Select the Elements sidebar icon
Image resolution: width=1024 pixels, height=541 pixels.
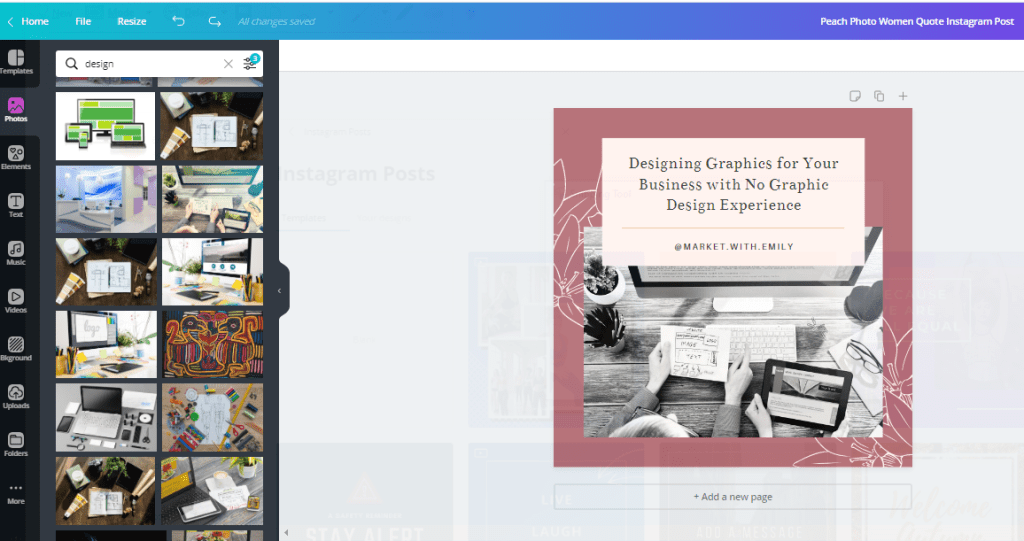16,157
